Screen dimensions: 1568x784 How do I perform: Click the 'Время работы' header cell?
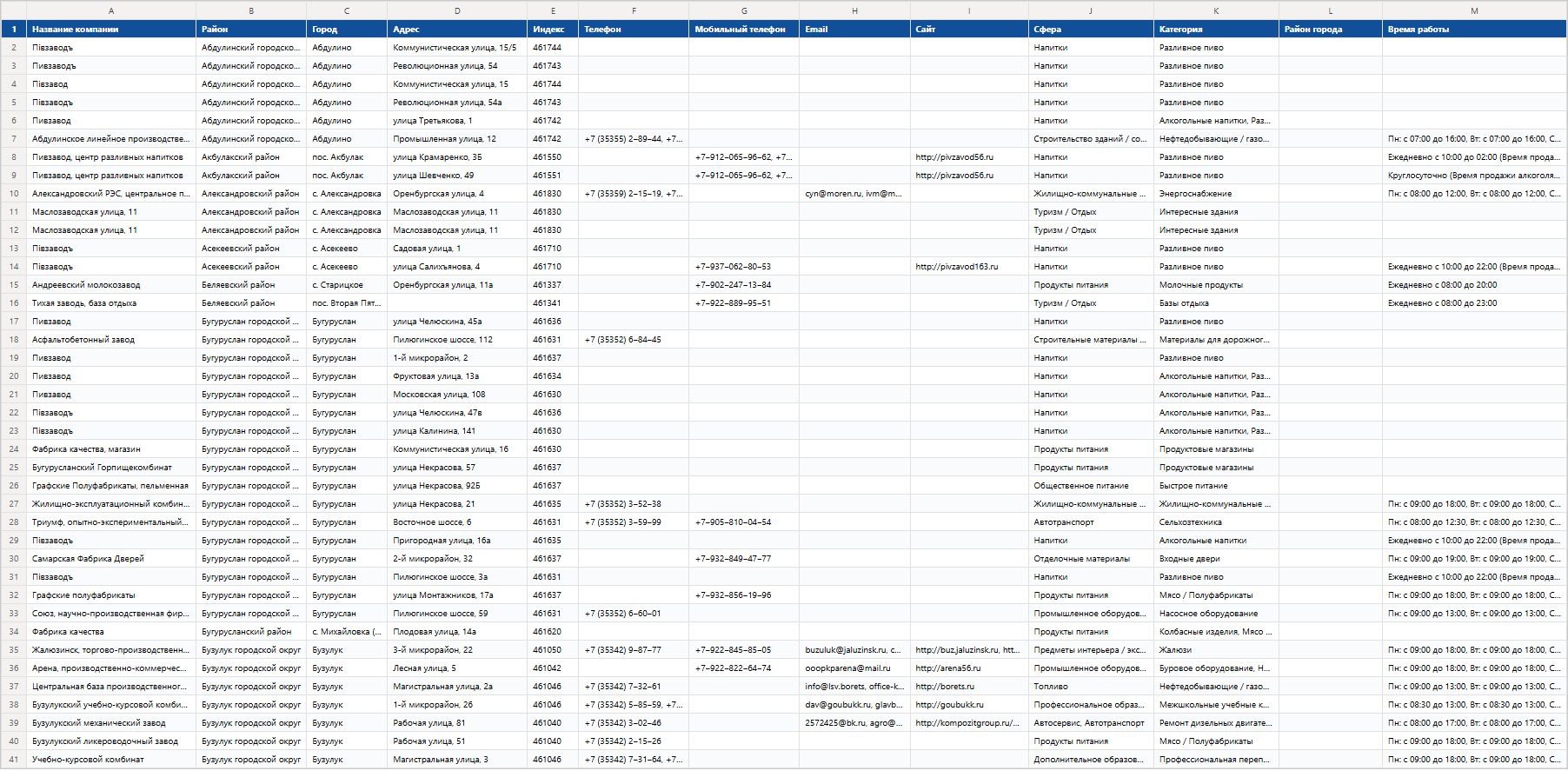(x=1474, y=30)
